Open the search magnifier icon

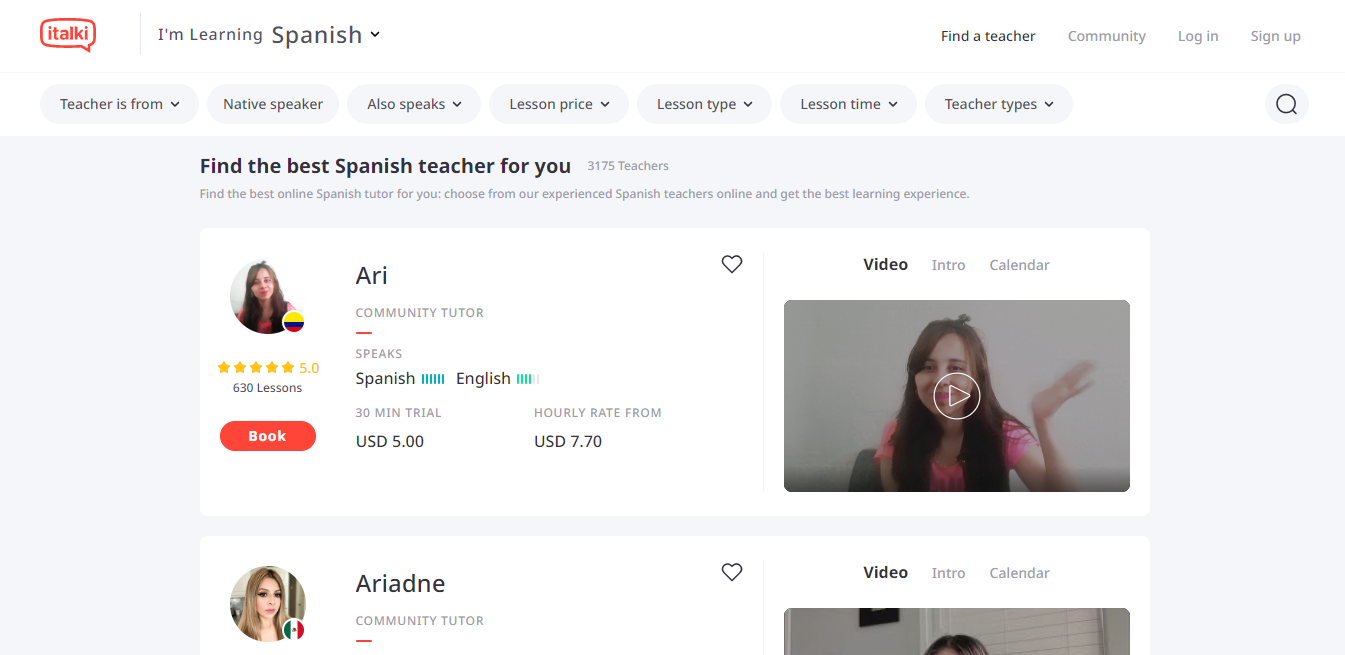[1286, 104]
